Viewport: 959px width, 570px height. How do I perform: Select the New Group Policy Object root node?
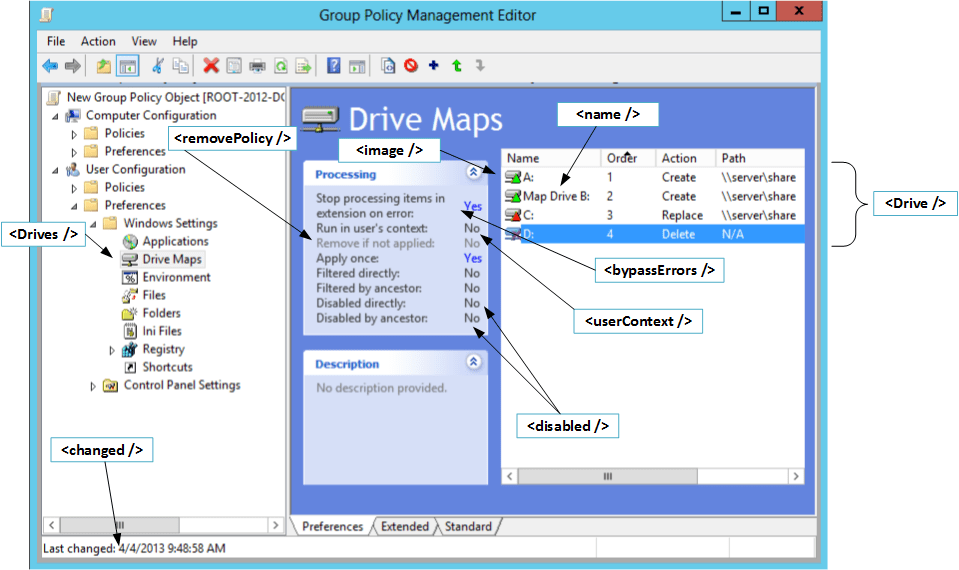click(176, 97)
